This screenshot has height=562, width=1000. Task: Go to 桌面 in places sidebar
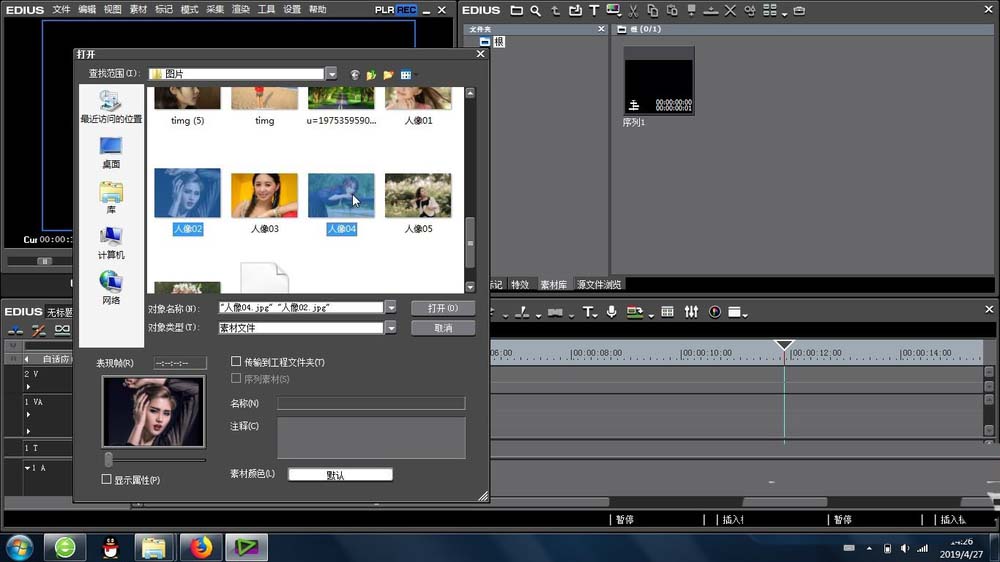tap(111, 152)
